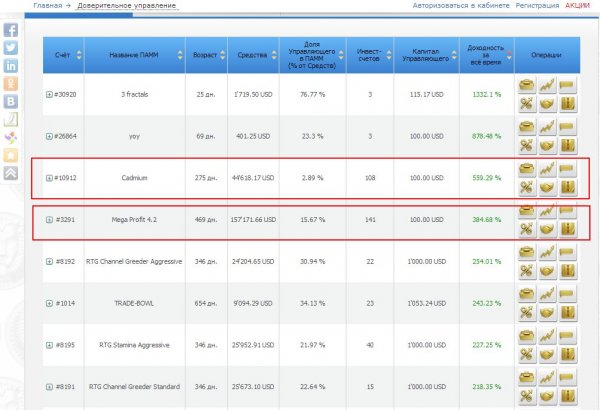Click the handshake icon in the 3 fractals row
The image size is (600, 410).
[x=547, y=104]
